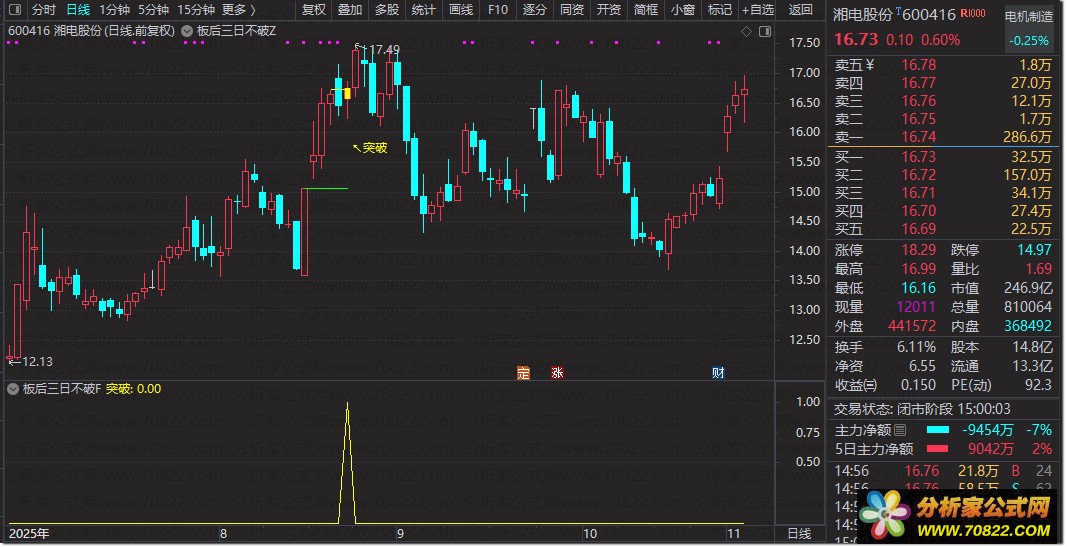1067x547 pixels.
Task: Click 开资 toolbar button
Action: [608, 10]
